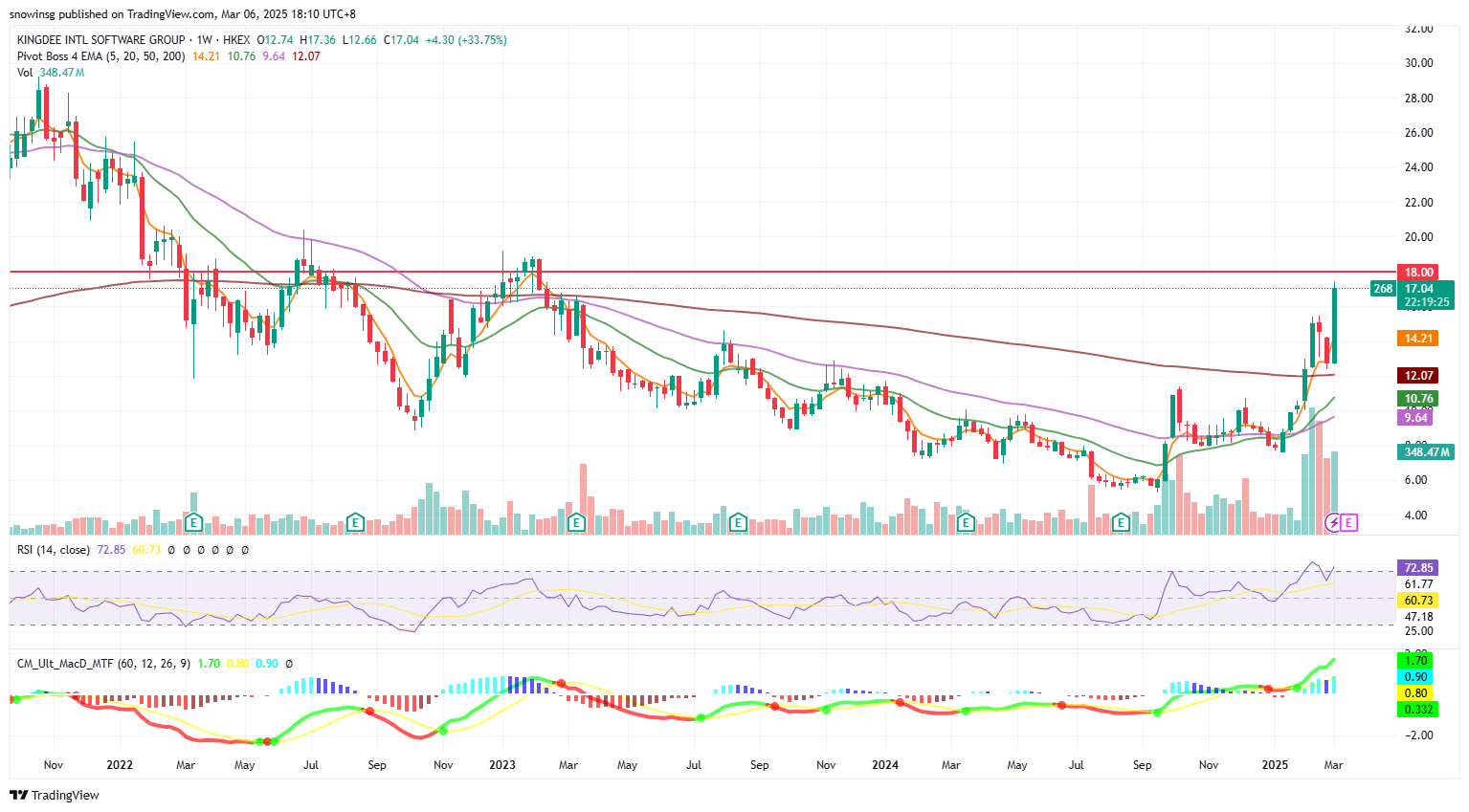Click the red 18.00 price line label
Image resolution: width=1469 pixels, height=812 pixels.
(x=1417, y=273)
